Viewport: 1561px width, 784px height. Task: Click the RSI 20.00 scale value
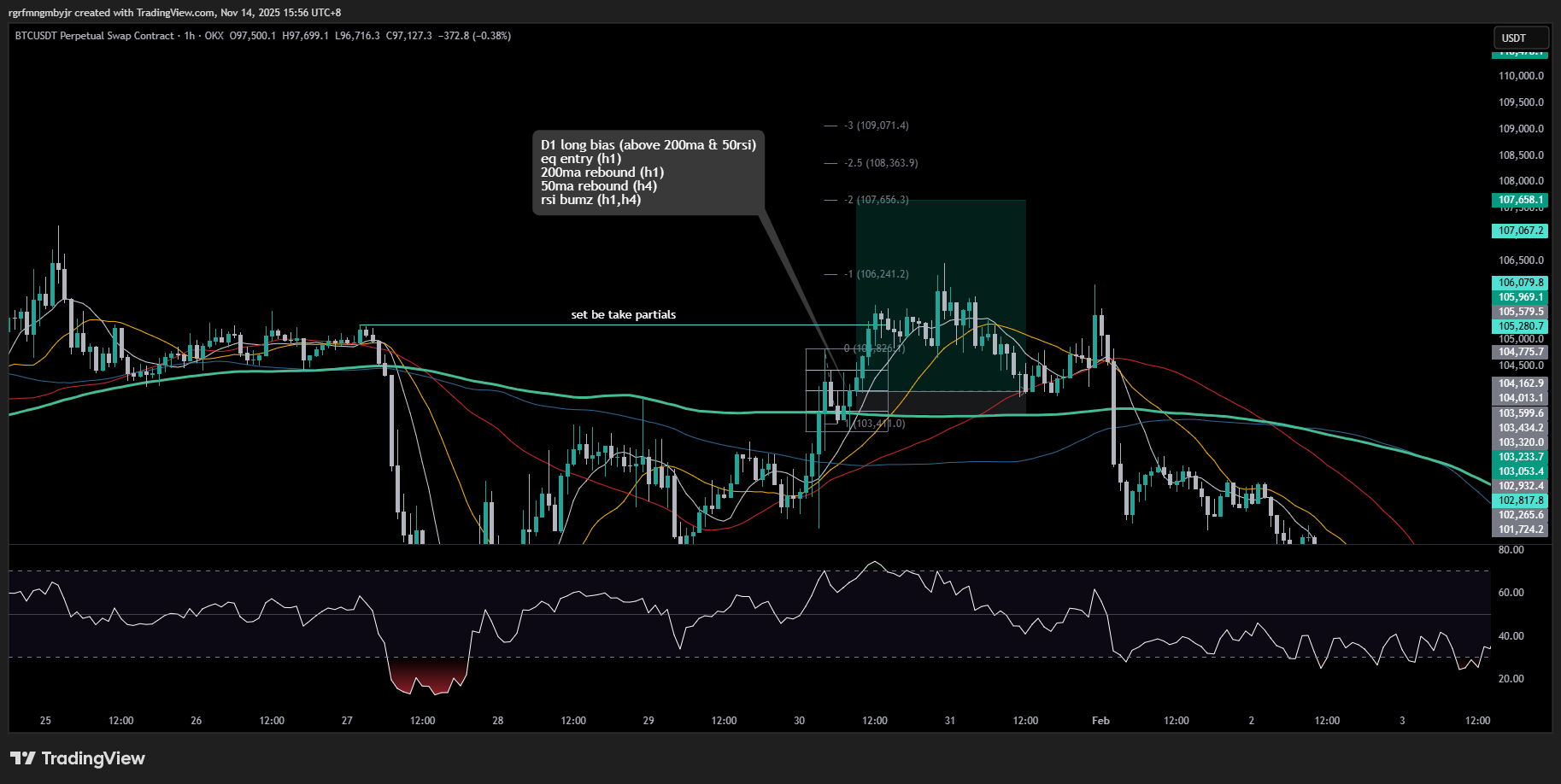1511,679
